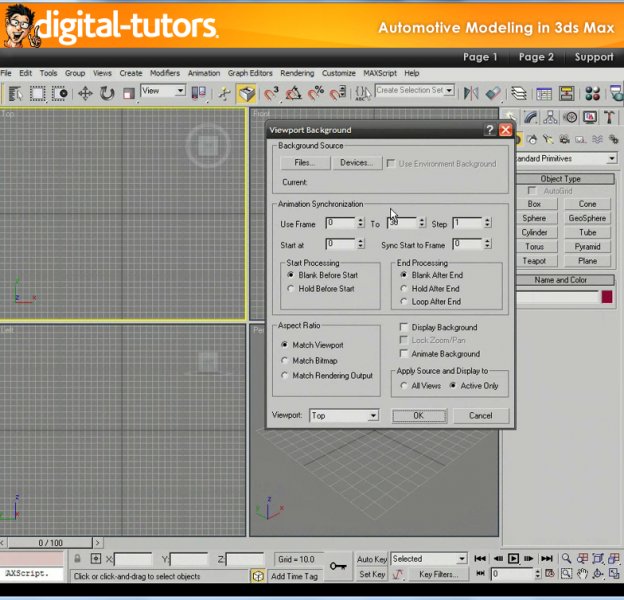Image resolution: width=624 pixels, height=600 pixels.
Task: Switch to the Modify command panel icon
Action: coord(531,117)
